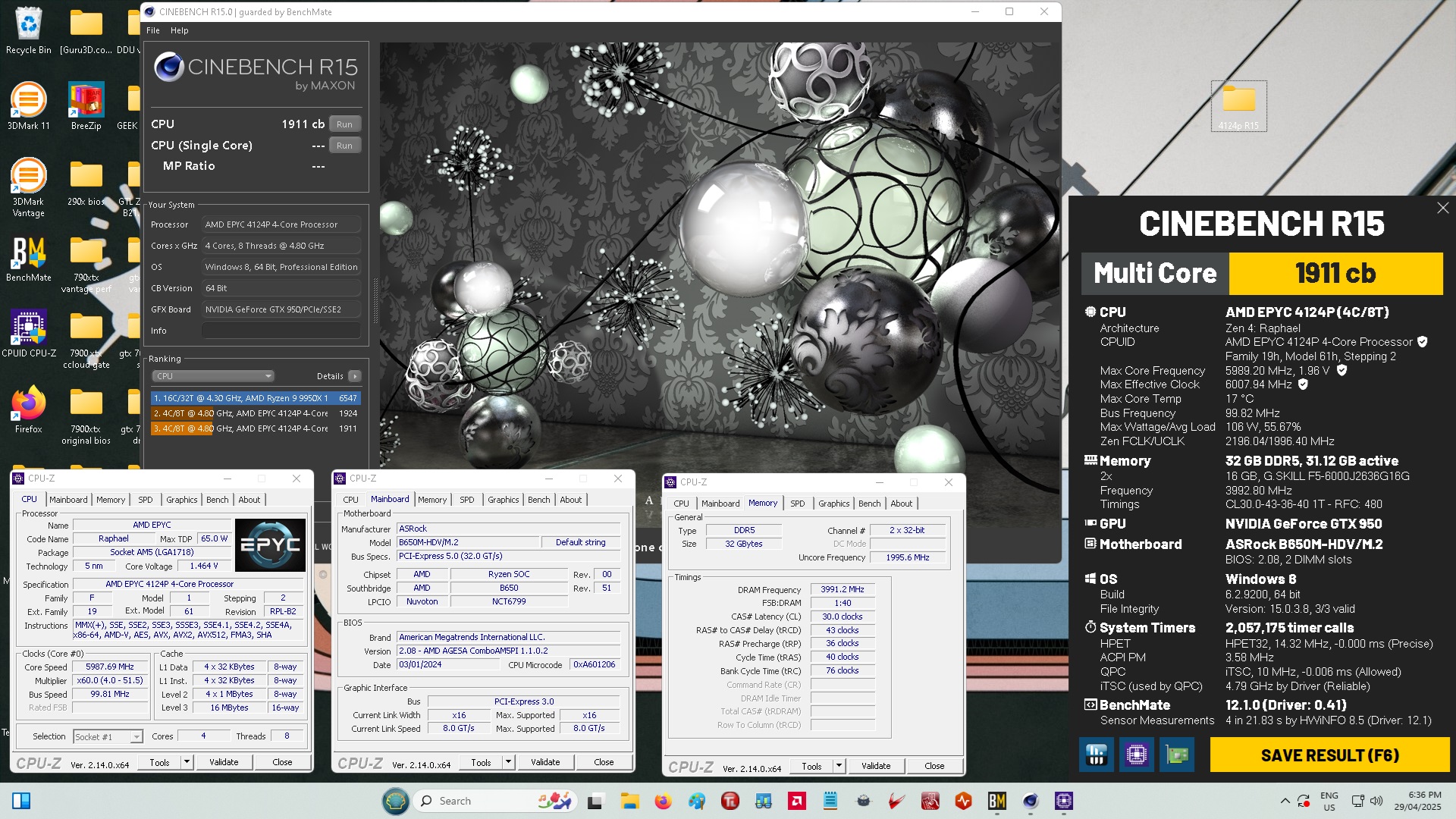Viewport: 1456px width, 819px height.
Task: Open Paint palette icon on taskbar
Action: 696,801
